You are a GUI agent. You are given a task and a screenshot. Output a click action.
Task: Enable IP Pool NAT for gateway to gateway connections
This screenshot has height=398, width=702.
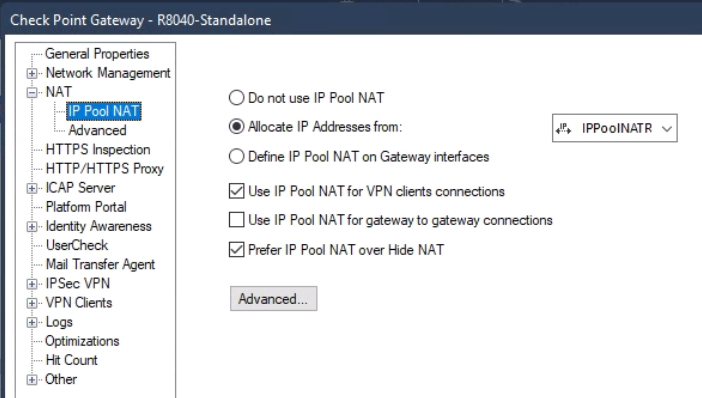(236, 220)
